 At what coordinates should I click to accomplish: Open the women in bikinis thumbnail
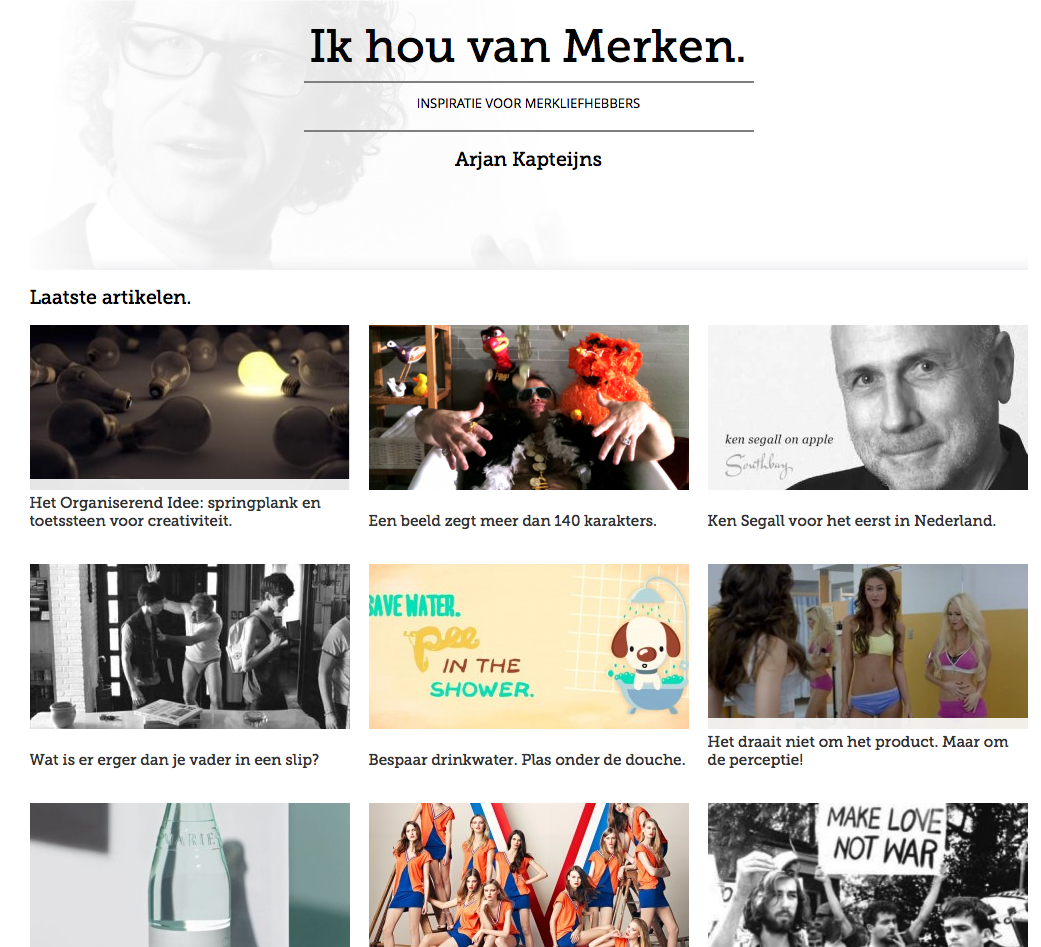[868, 641]
